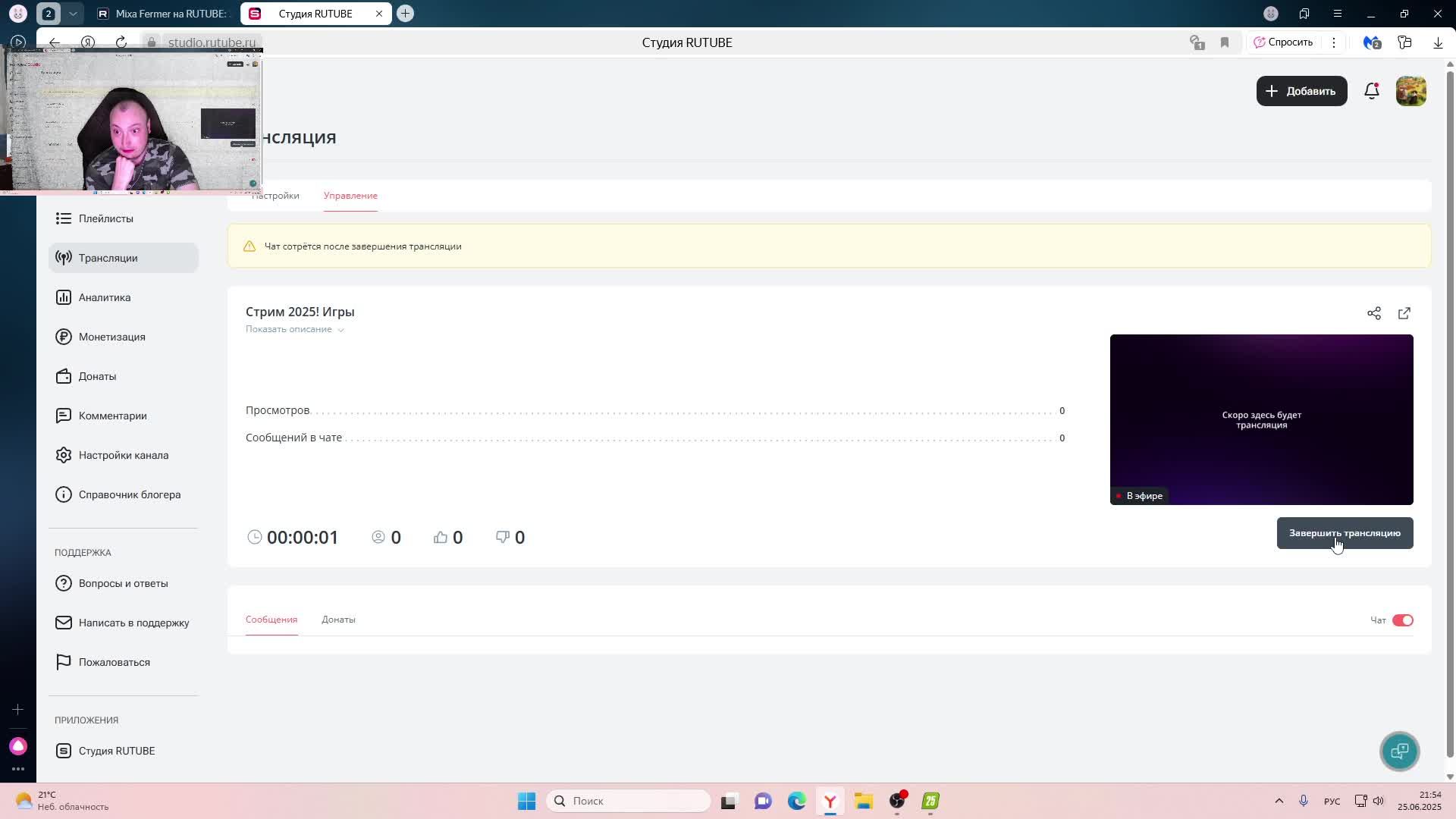Switch to the Настройки tab
Image resolution: width=1456 pixels, height=819 pixels.
point(278,196)
